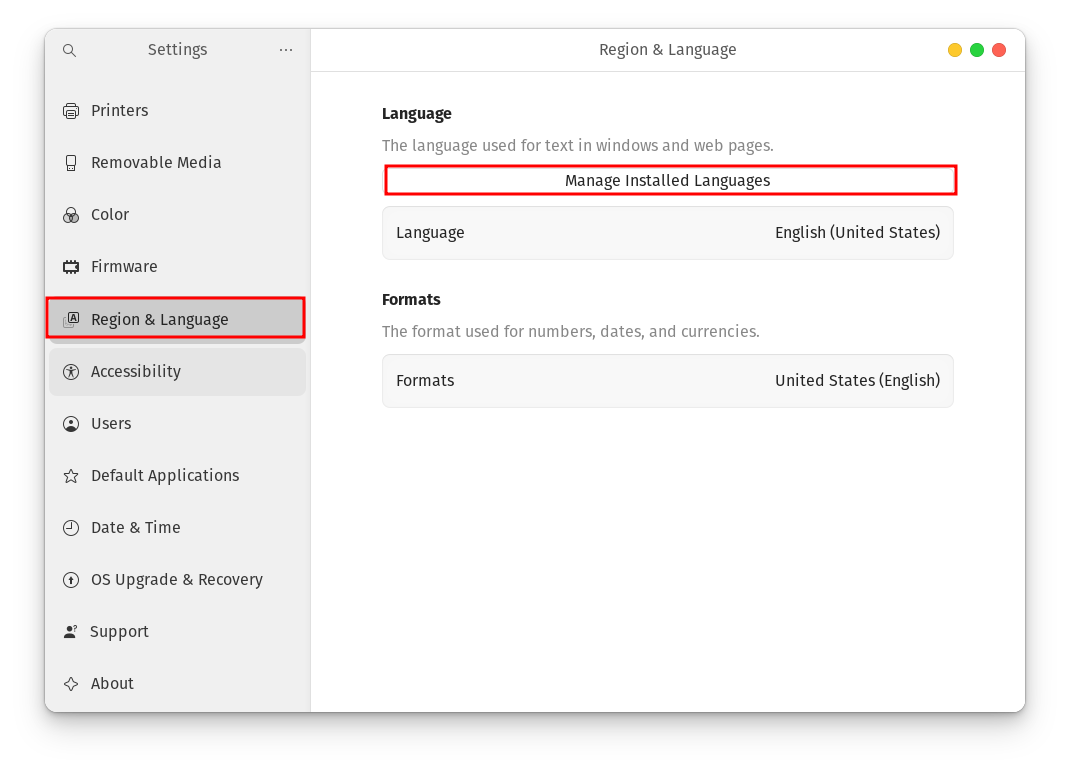Click the green maximize window button
Screen dimensions: 1070x773
pos(977,50)
